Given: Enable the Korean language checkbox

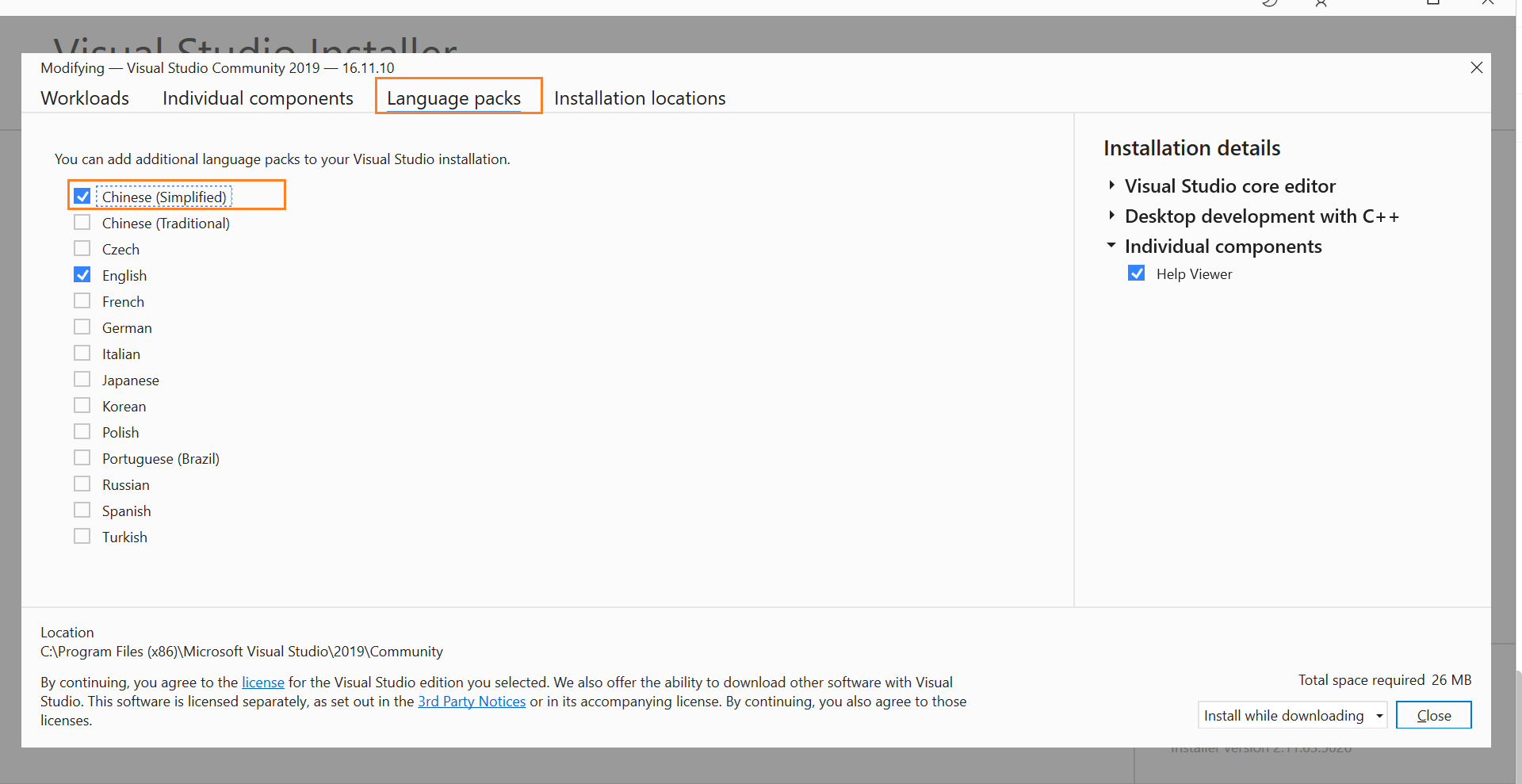Looking at the screenshot, I should [82, 406].
